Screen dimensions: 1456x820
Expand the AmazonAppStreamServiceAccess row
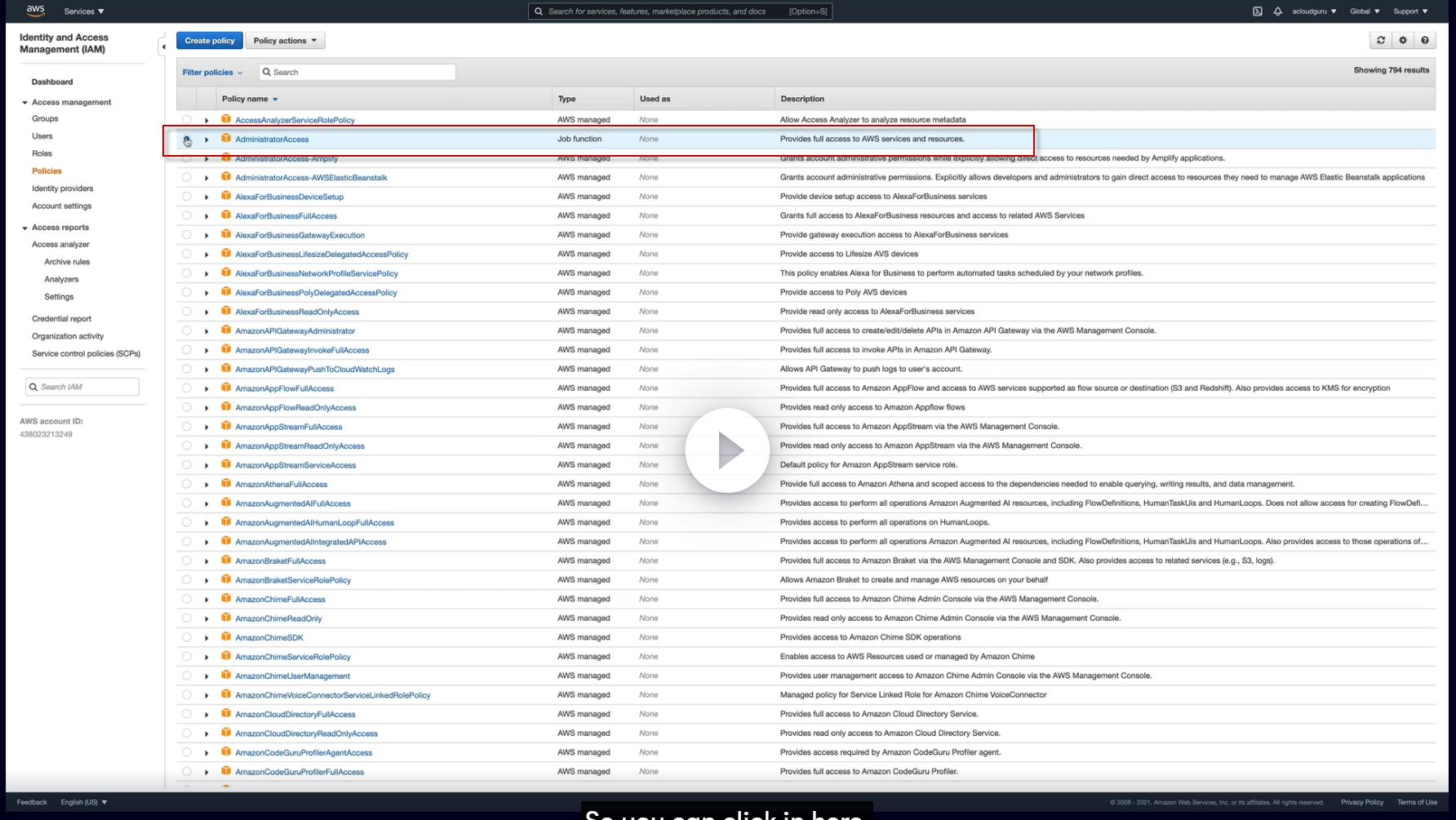coord(206,465)
